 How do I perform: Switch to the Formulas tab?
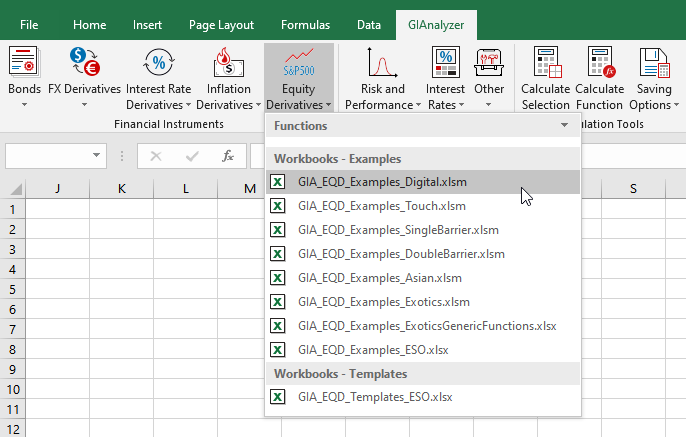point(305,25)
